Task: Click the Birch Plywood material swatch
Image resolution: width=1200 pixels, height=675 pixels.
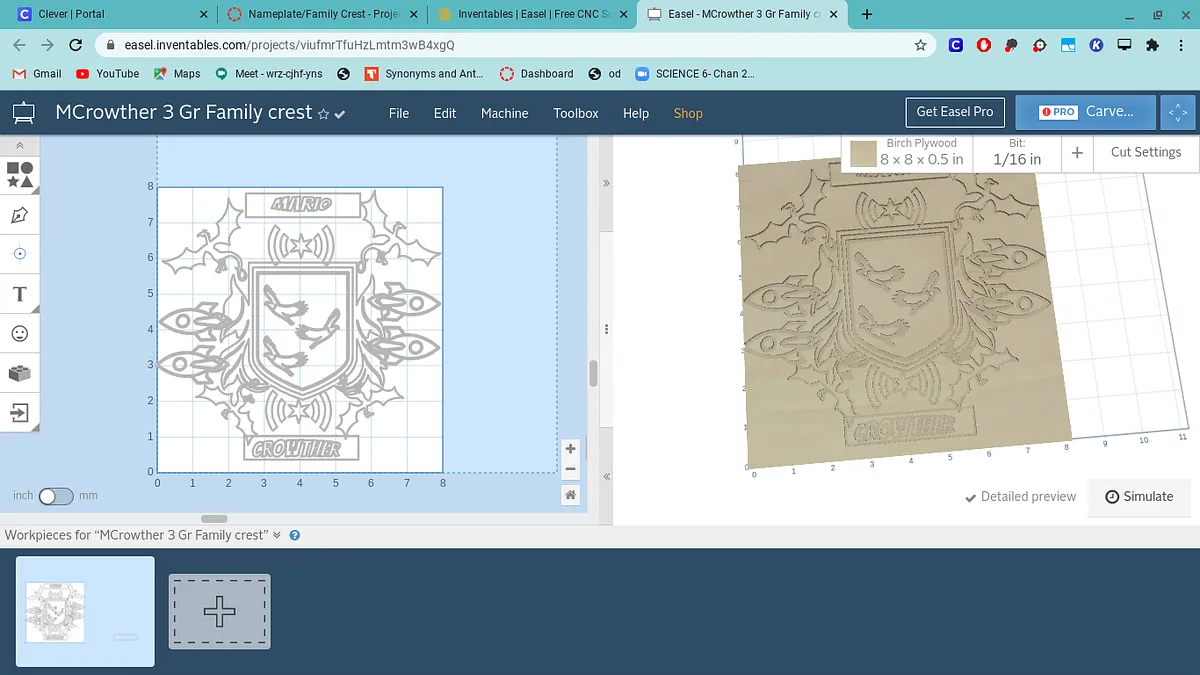Action: point(863,154)
